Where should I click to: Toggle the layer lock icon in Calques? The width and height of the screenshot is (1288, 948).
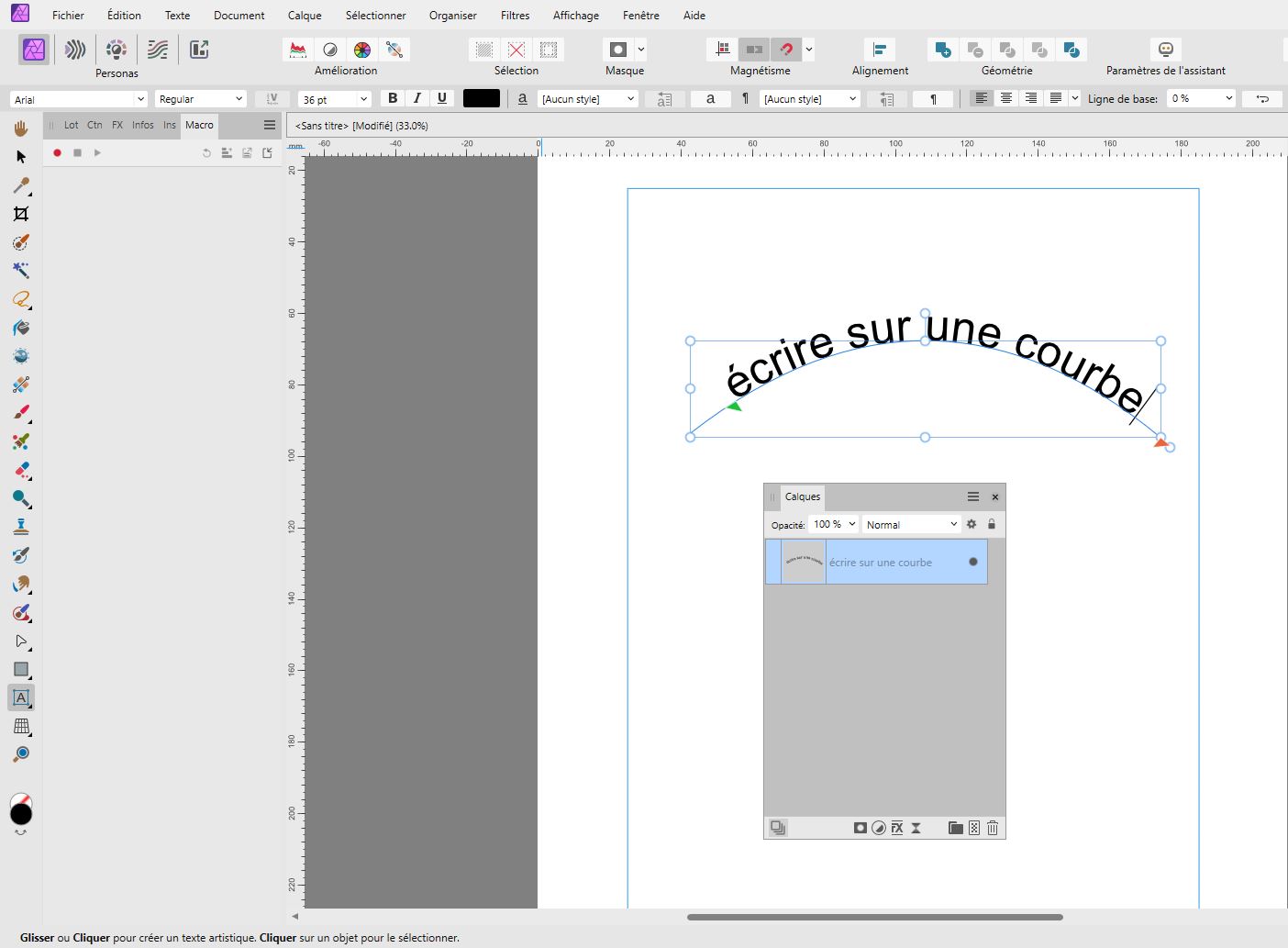coord(992,524)
